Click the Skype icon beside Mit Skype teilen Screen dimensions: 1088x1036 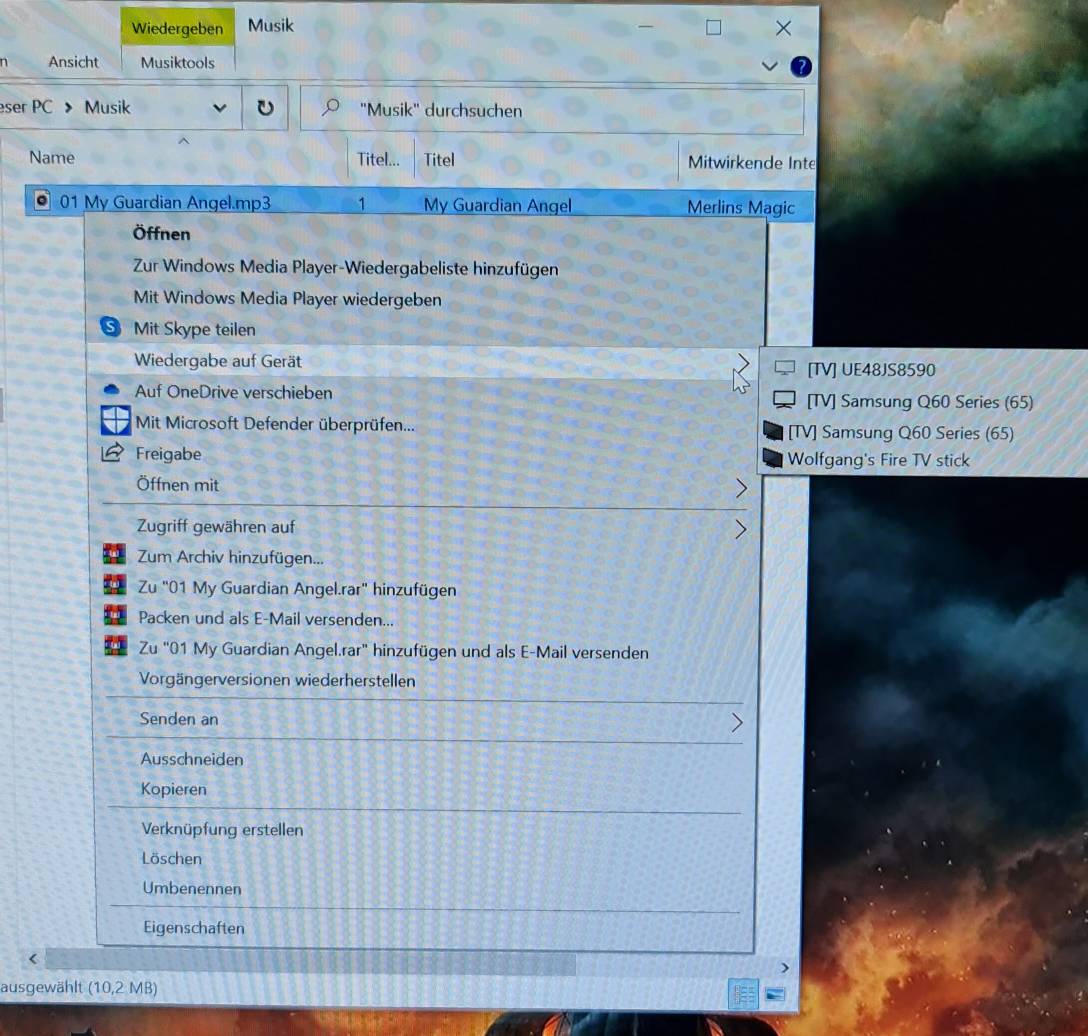(x=111, y=328)
